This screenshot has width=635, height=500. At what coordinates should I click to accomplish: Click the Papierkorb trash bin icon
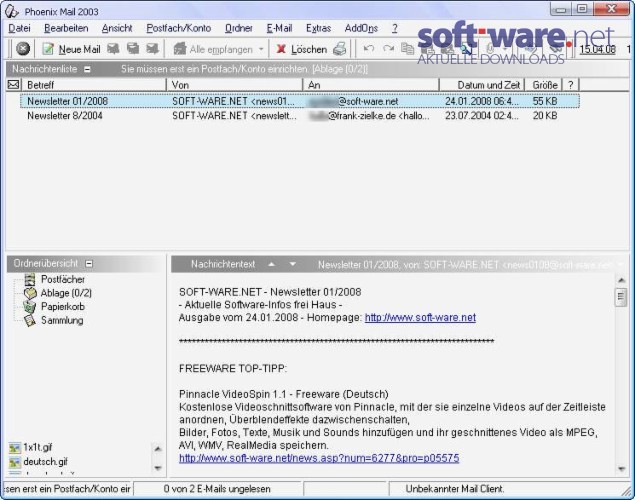click(30, 306)
